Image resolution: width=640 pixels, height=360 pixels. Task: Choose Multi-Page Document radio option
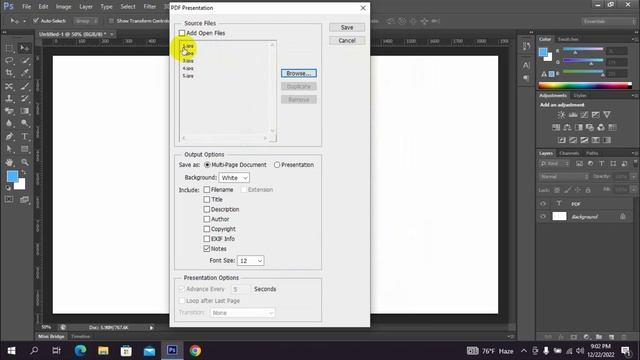[x=207, y=165]
